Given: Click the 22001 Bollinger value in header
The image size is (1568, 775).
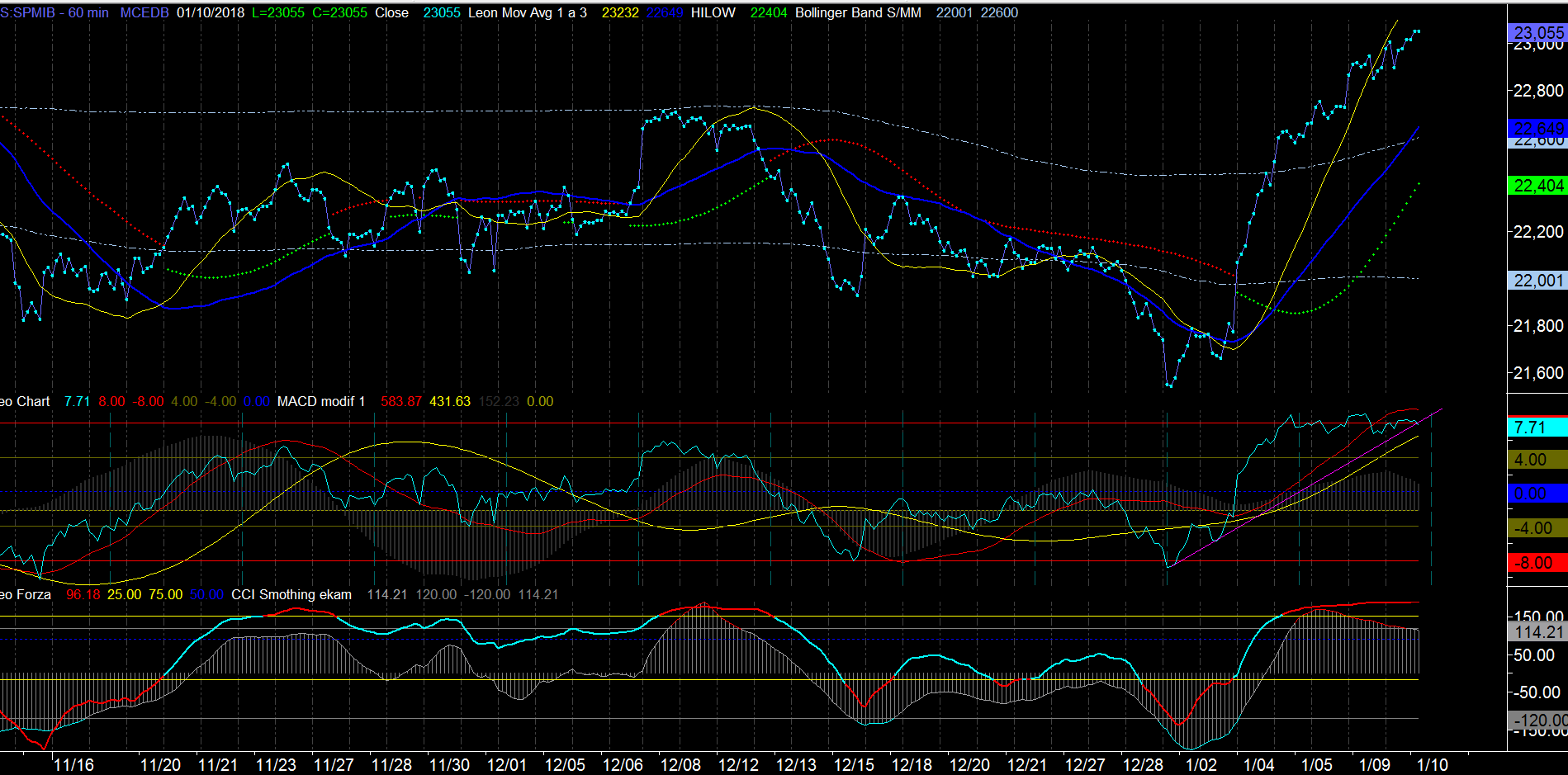Looking at the screenshot, I should [x=954, y=12].
